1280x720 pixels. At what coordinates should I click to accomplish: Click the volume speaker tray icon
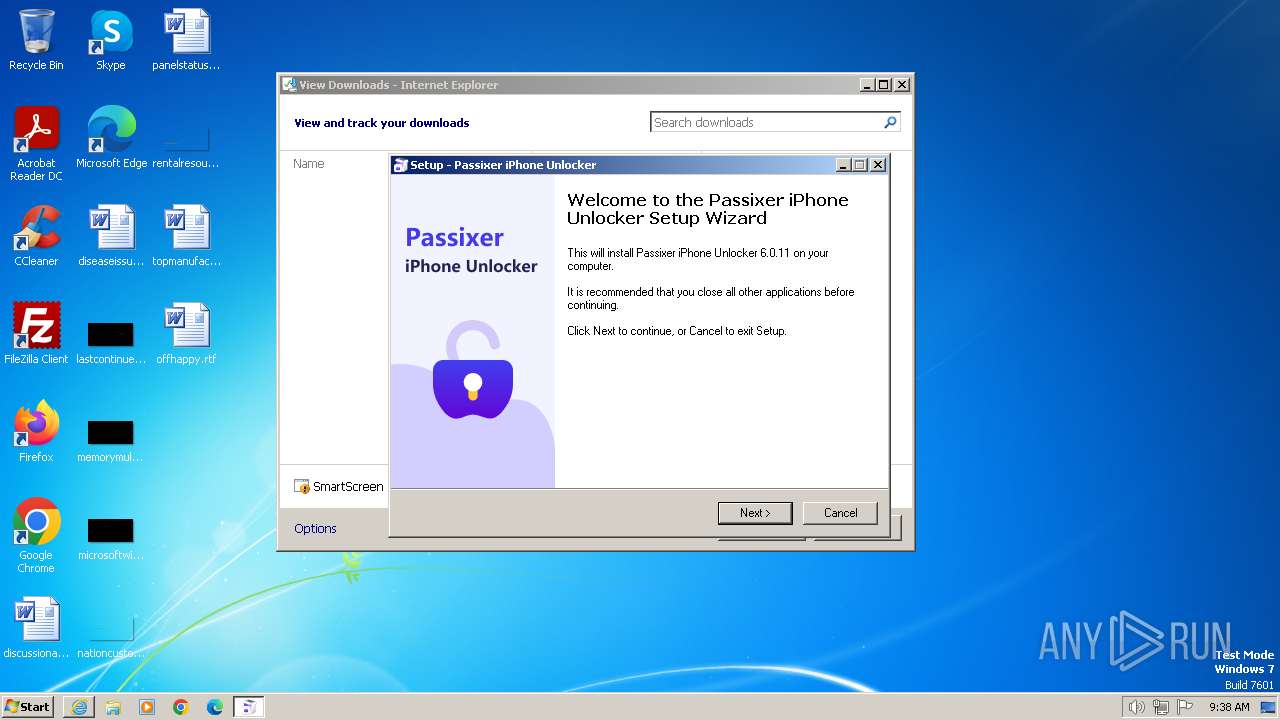tap(1136, 707)
